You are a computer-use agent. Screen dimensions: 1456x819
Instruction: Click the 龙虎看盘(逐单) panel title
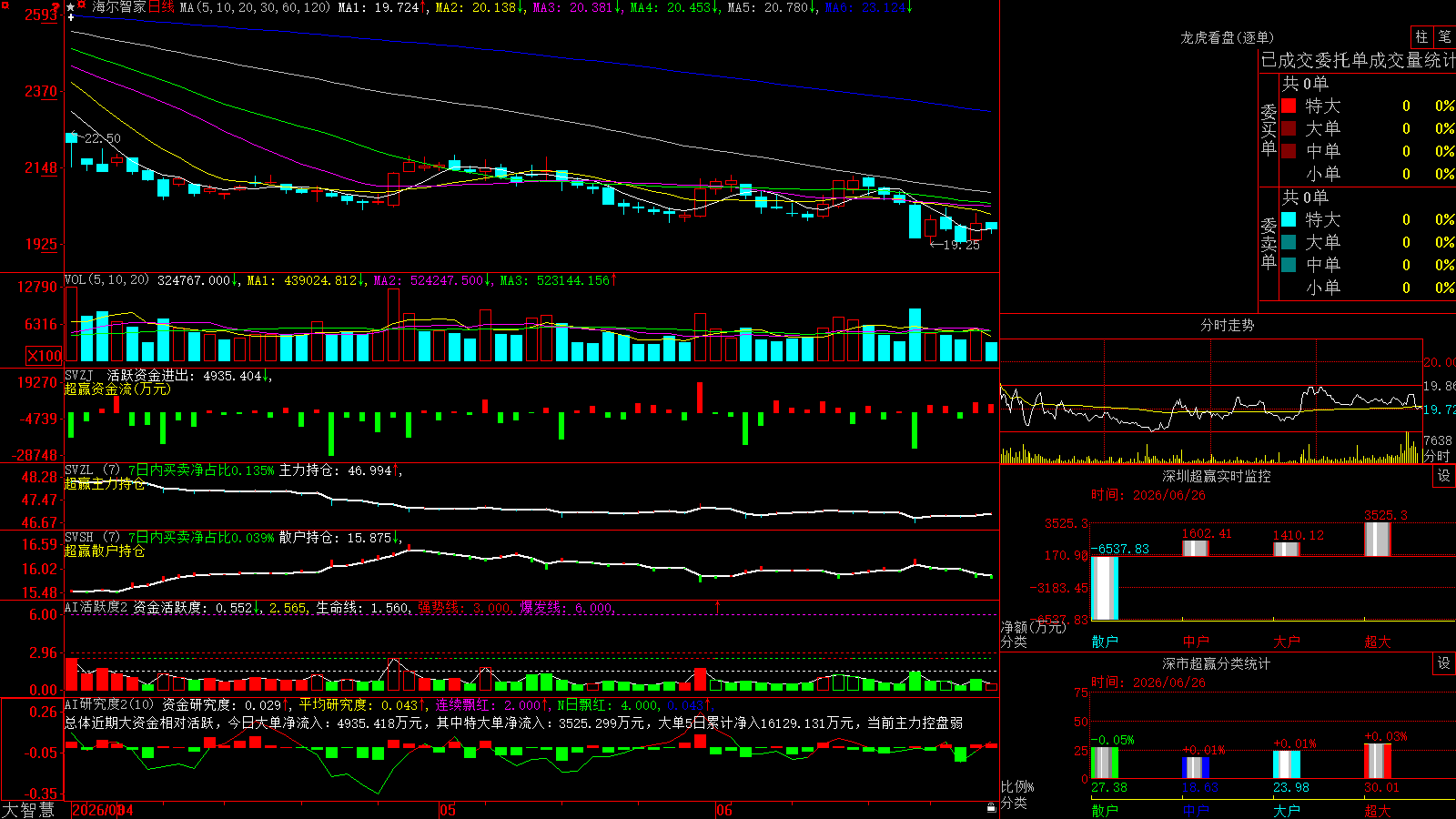(x=1227, y=37)
